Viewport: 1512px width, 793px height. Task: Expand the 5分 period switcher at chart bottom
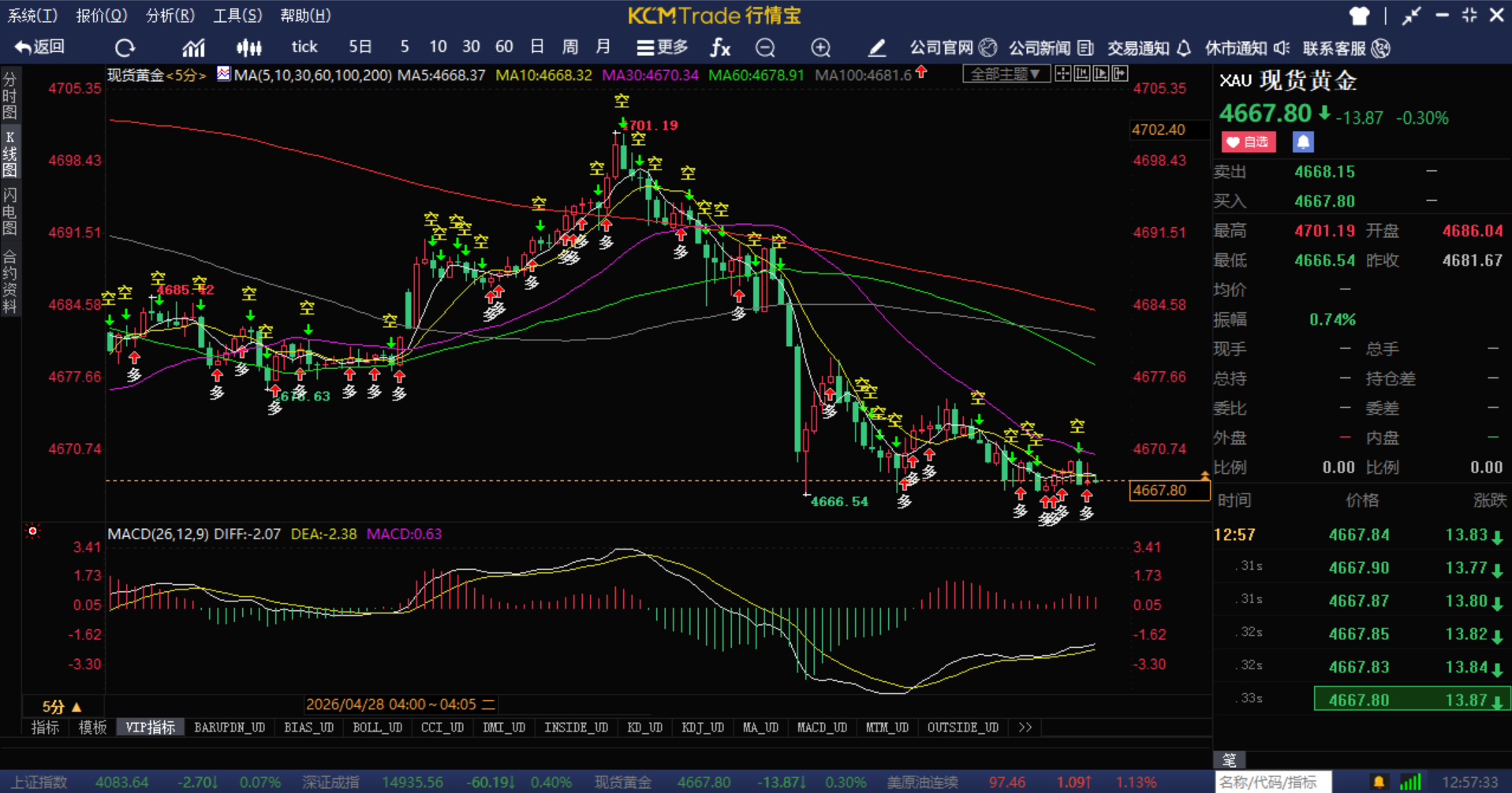62,706
